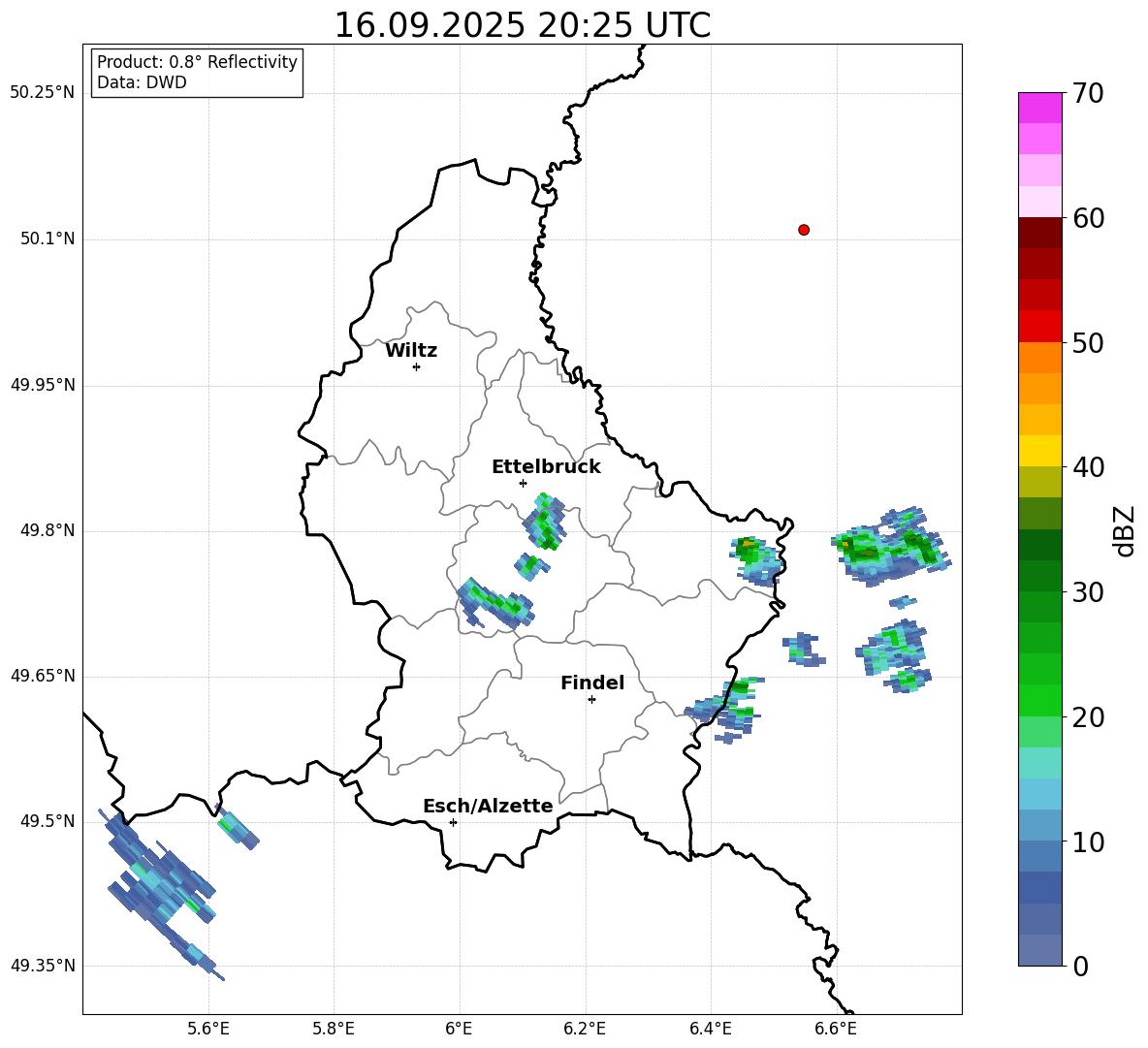
Task: Click the large echo cluster near 6.7°E 49.8°N
Action: click(891, 547)
